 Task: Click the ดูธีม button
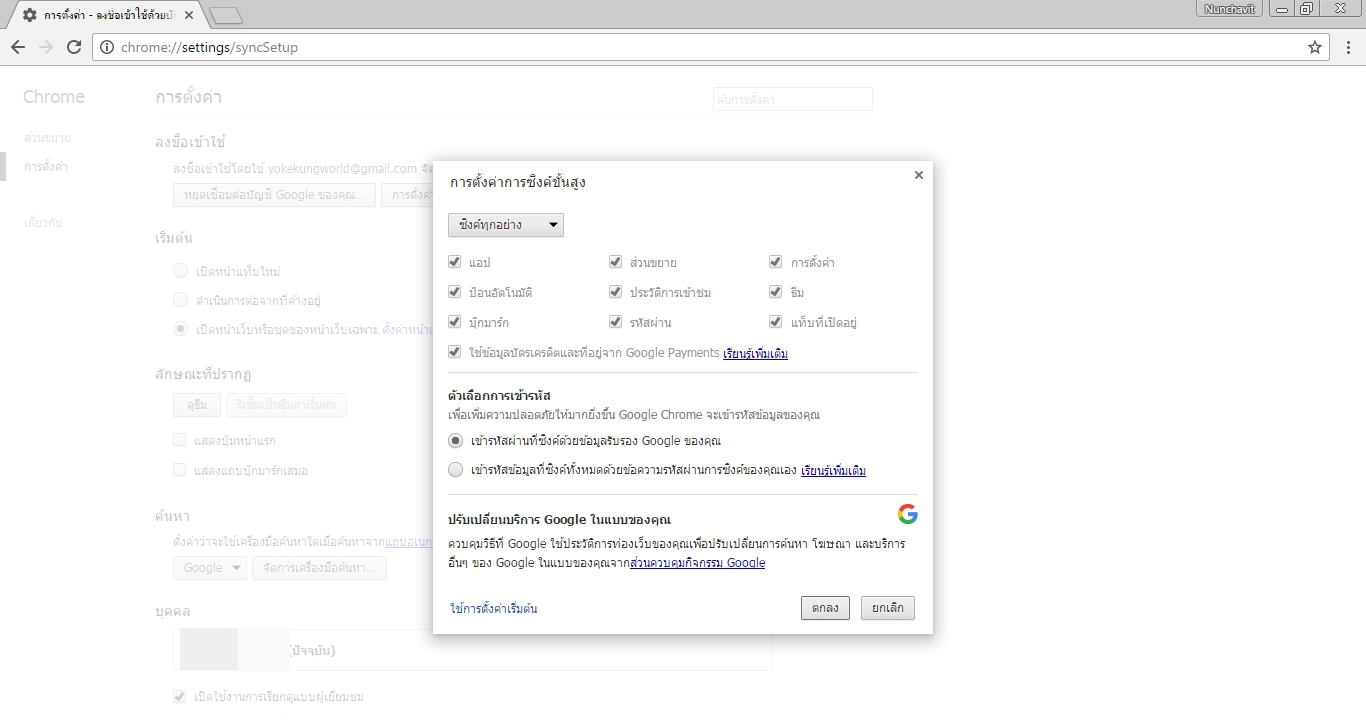(x=197, y=405)
